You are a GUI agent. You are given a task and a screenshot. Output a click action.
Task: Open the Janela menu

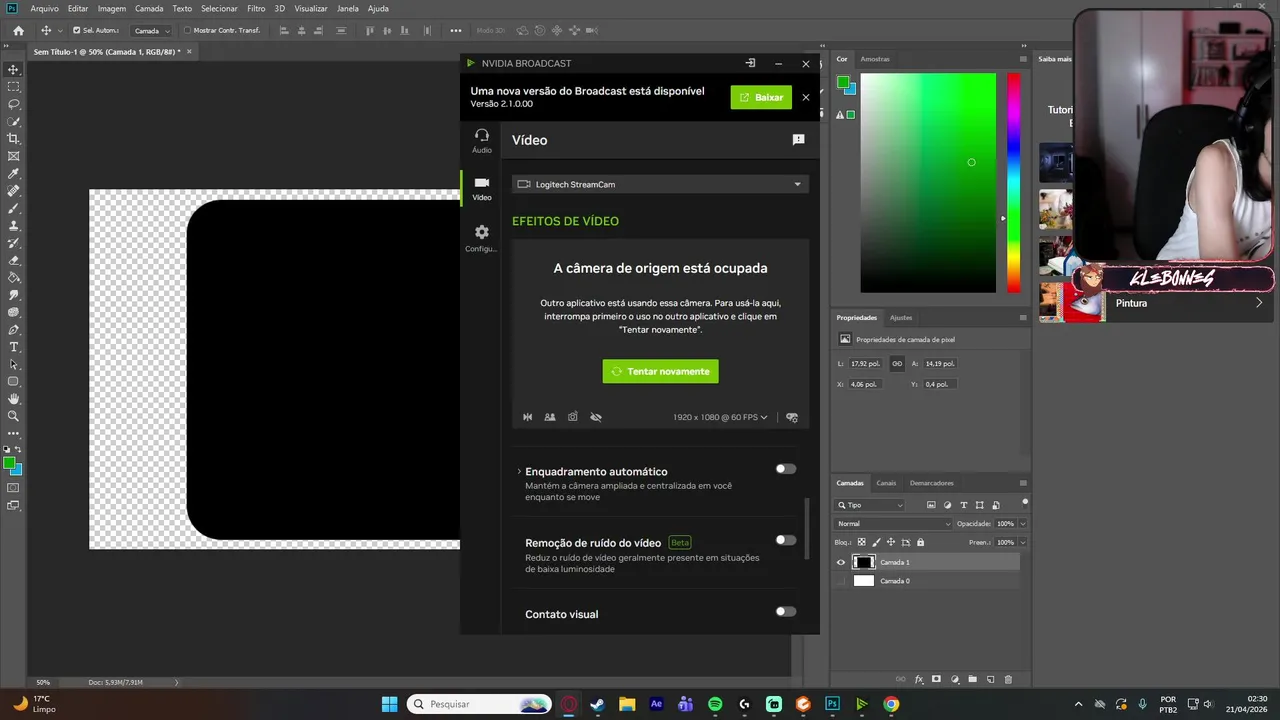pos(348,8)
